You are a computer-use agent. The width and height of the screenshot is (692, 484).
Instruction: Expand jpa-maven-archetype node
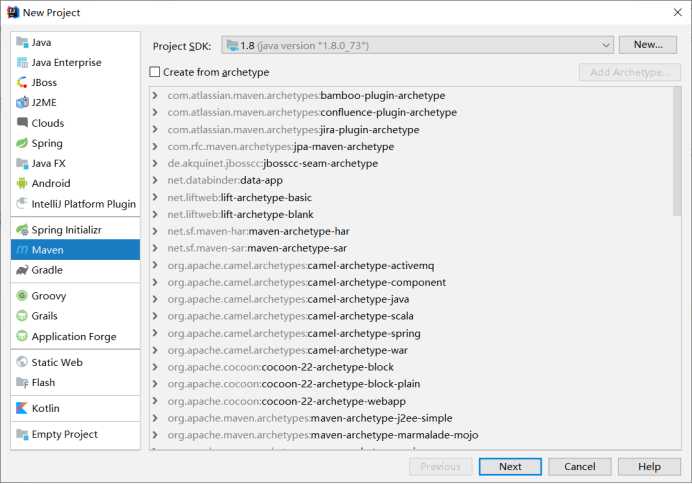point(155,146)
